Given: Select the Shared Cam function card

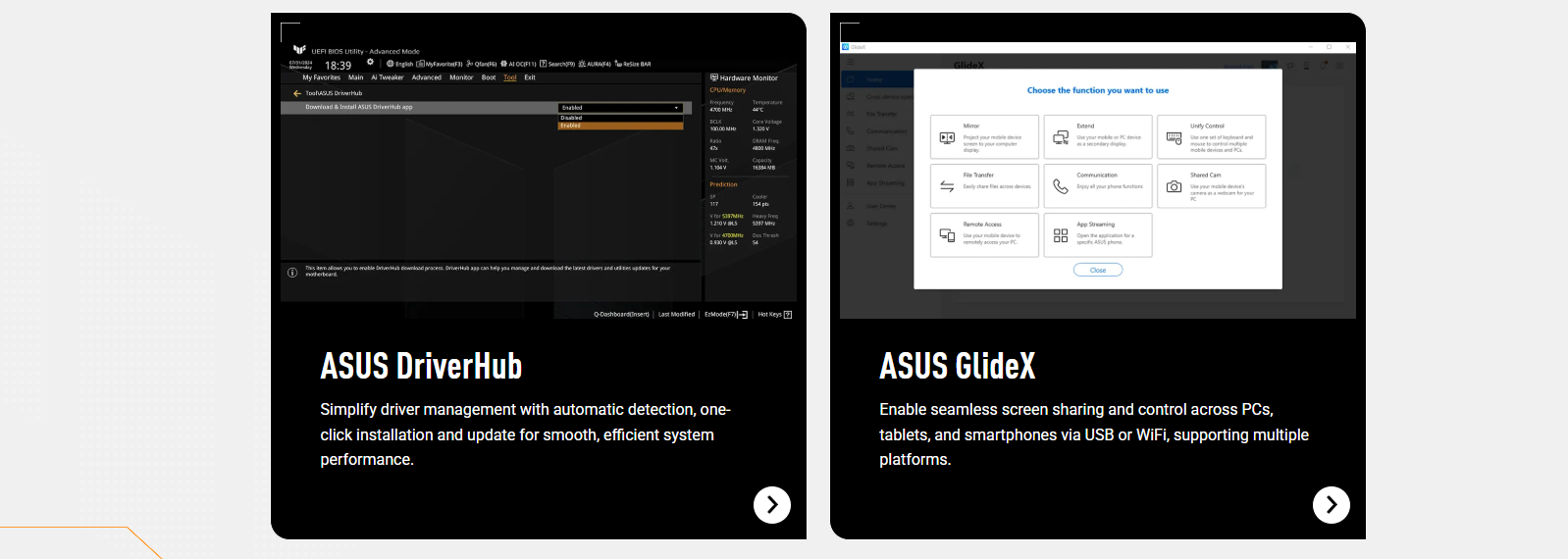Looking at the screenshot, I should click(1212, 186).
